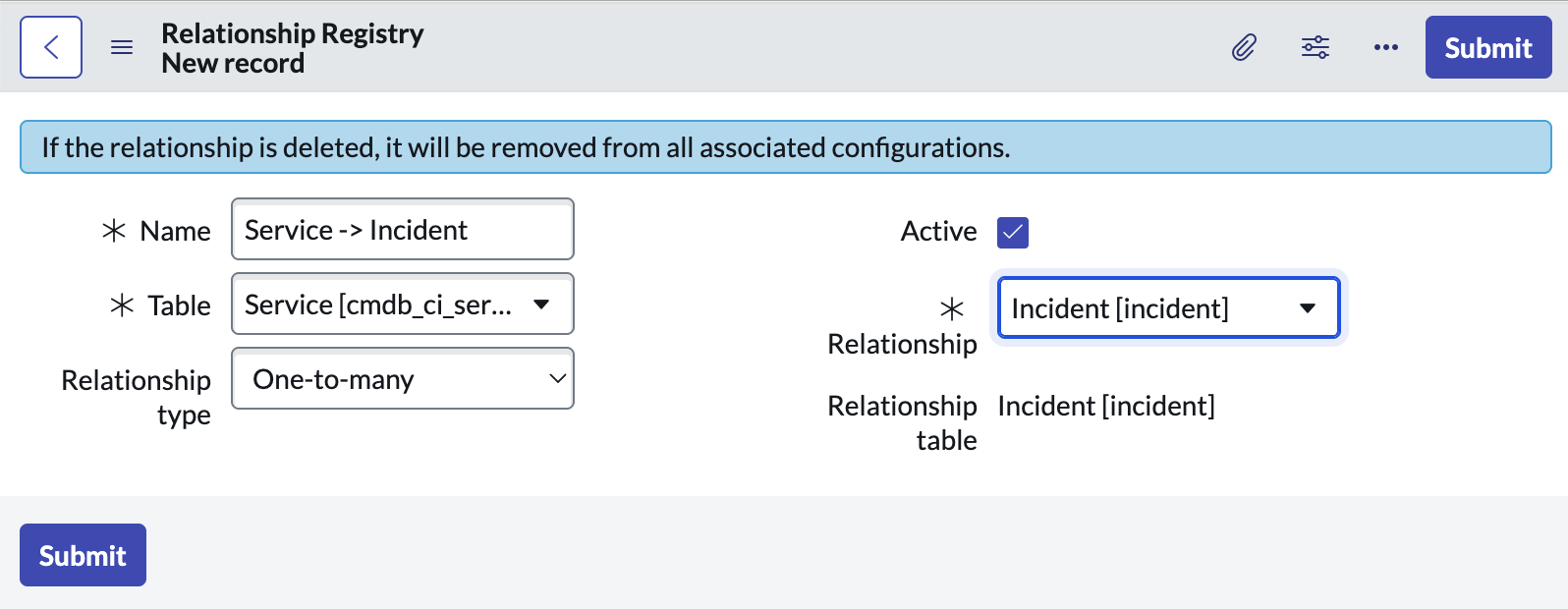Open the hamburger form context menu
This screenshot has height=609, width=1568.
click(122, 47)
